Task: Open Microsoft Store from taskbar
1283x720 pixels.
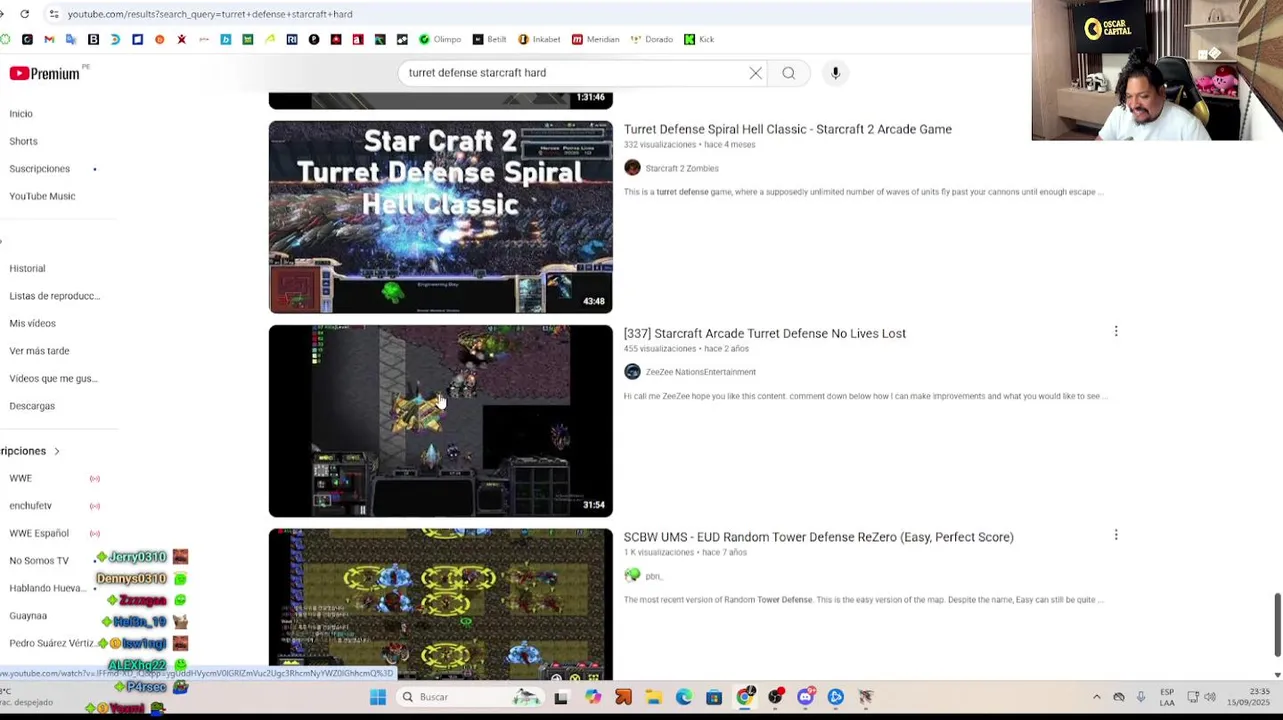Action: tap(714, 697)
